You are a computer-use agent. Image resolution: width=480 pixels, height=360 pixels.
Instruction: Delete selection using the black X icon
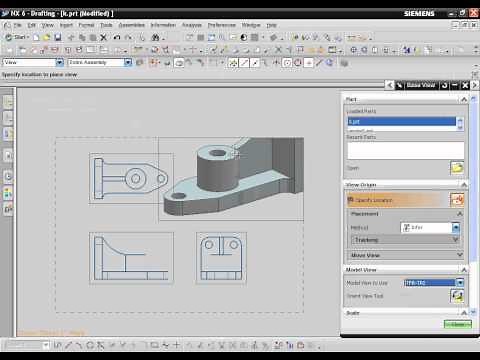pos(104,38)
